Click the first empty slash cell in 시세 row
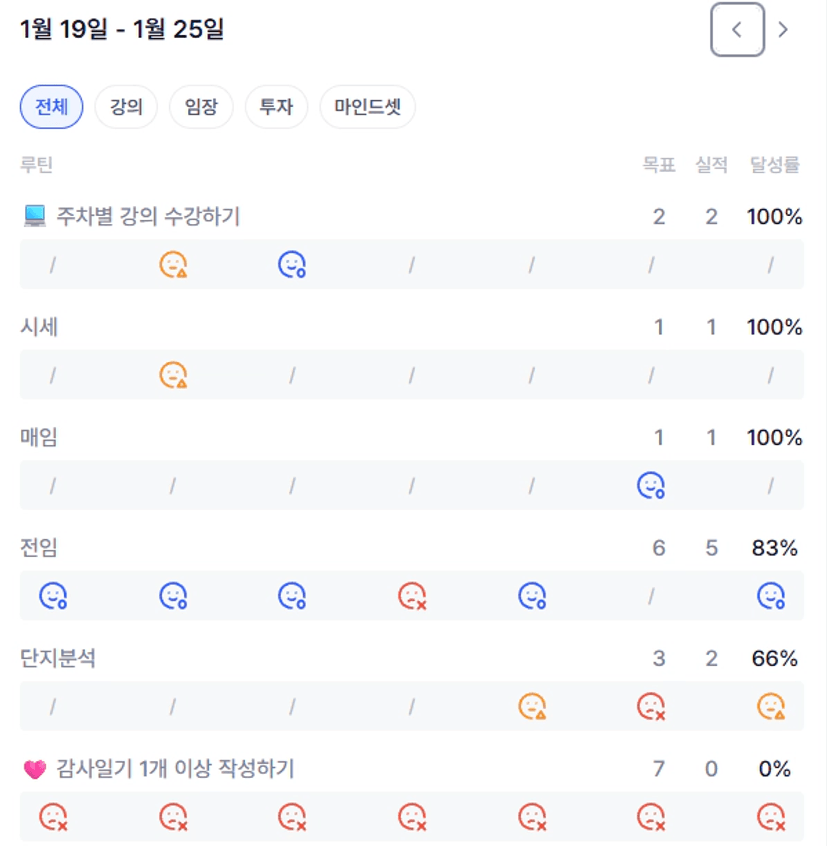 coord(53,376)
